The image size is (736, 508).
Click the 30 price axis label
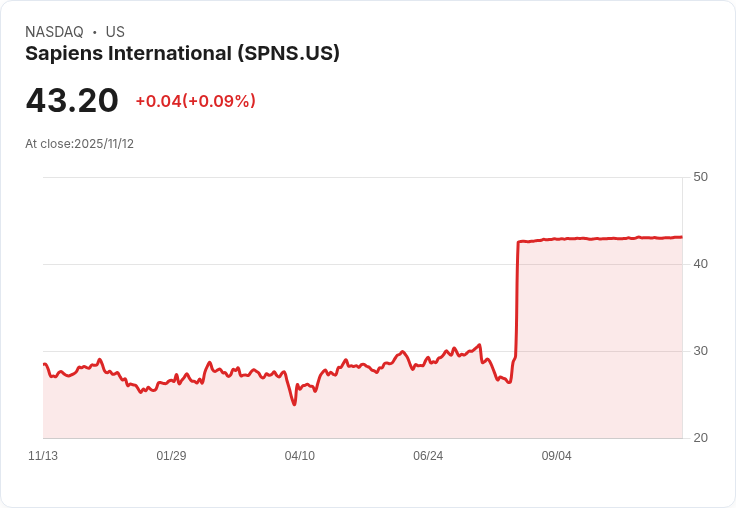[700, 351]
